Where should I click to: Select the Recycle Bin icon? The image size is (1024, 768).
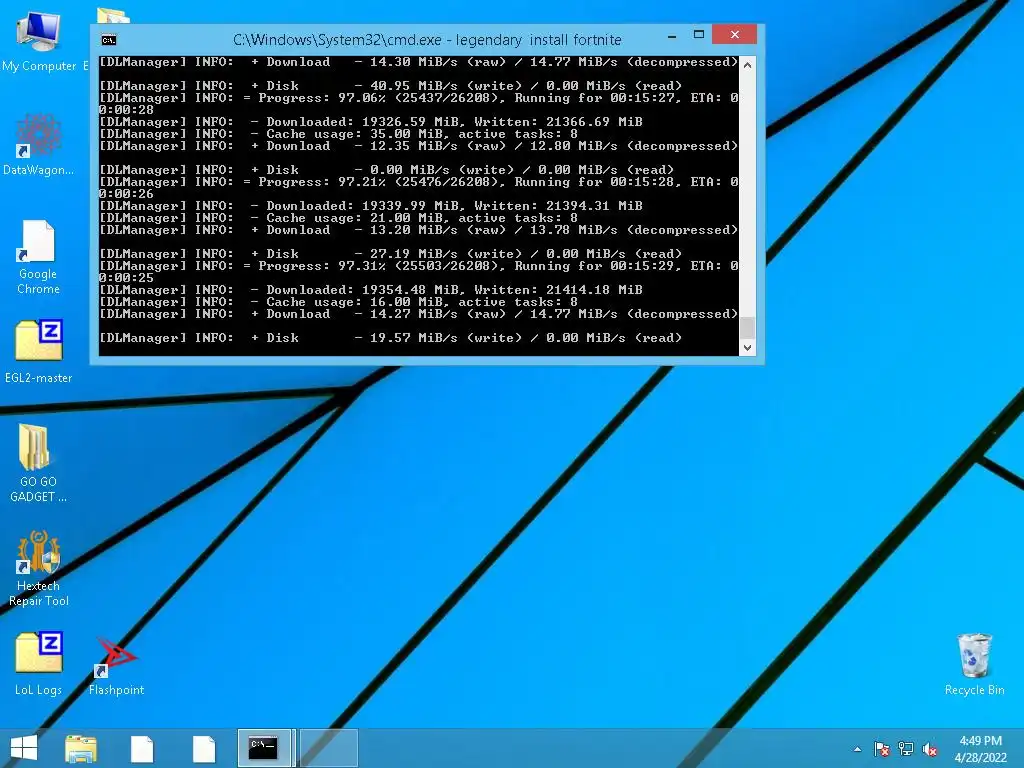point(974,664)
